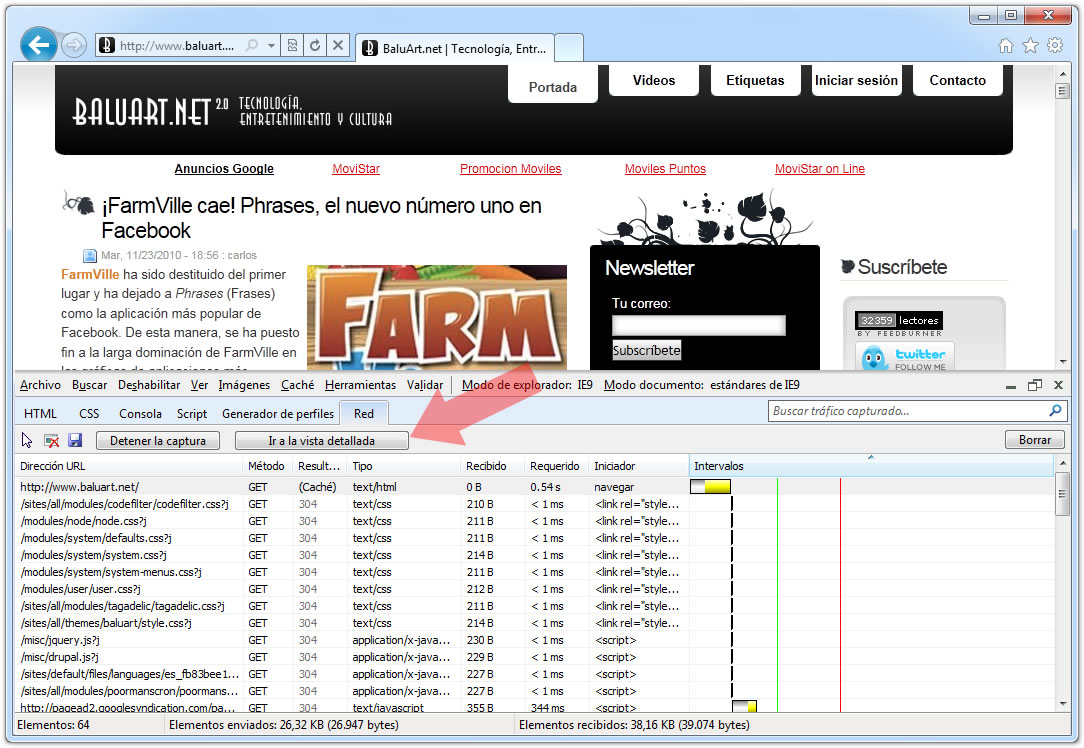
Task: Click the FarmVille article image
Action: point(437,317)
